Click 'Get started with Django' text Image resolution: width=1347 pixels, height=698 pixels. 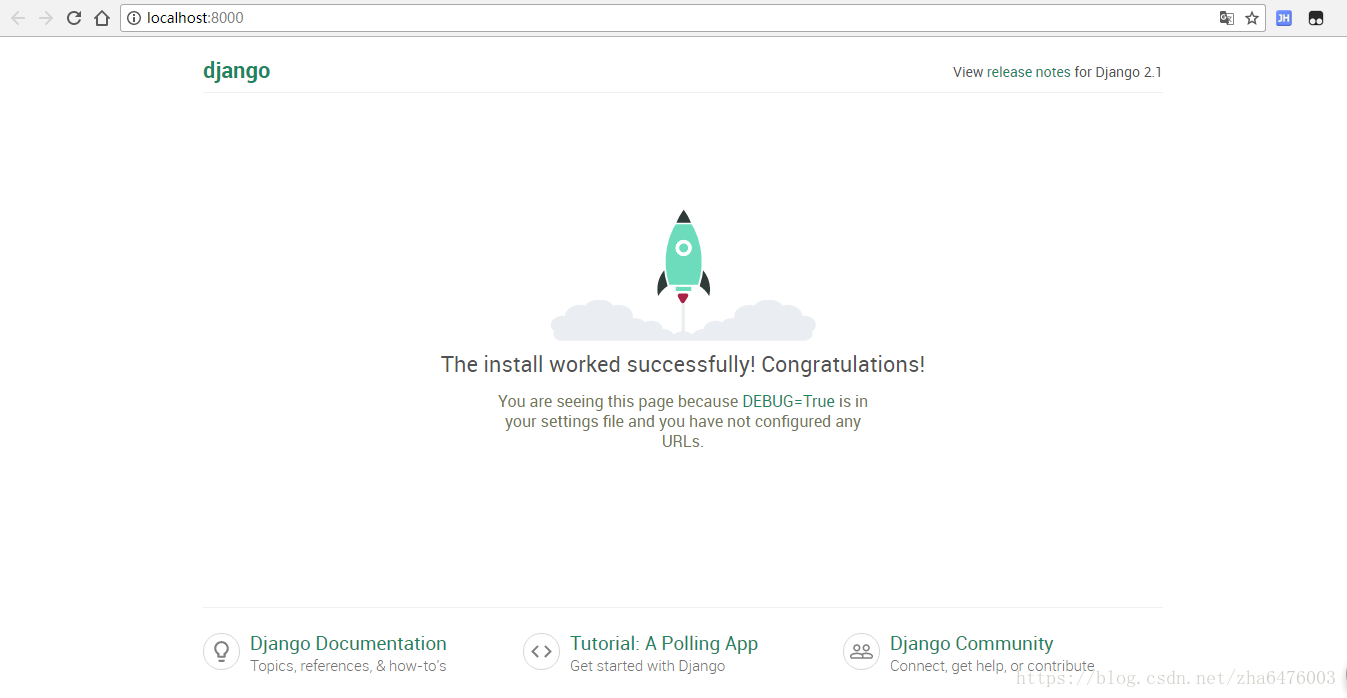tap(647, 666)
